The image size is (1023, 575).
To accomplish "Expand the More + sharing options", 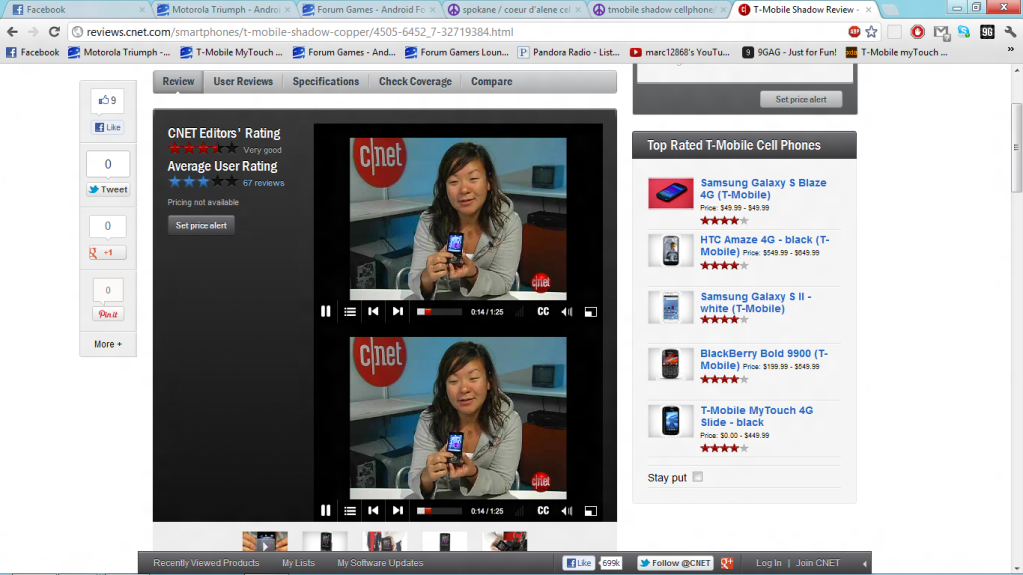I will tap(108, 344).
